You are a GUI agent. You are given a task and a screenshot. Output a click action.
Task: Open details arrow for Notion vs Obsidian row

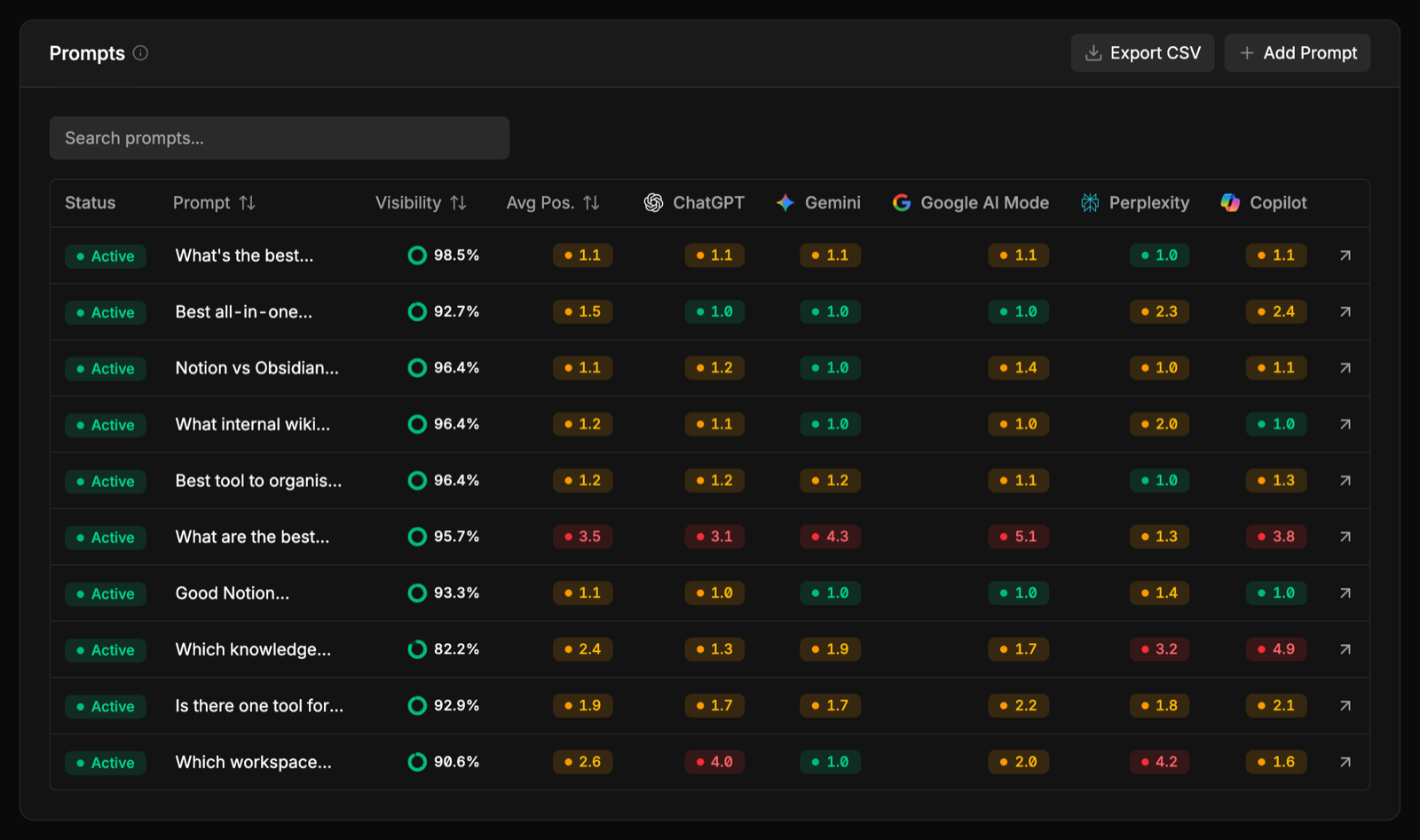(1345, 368)
